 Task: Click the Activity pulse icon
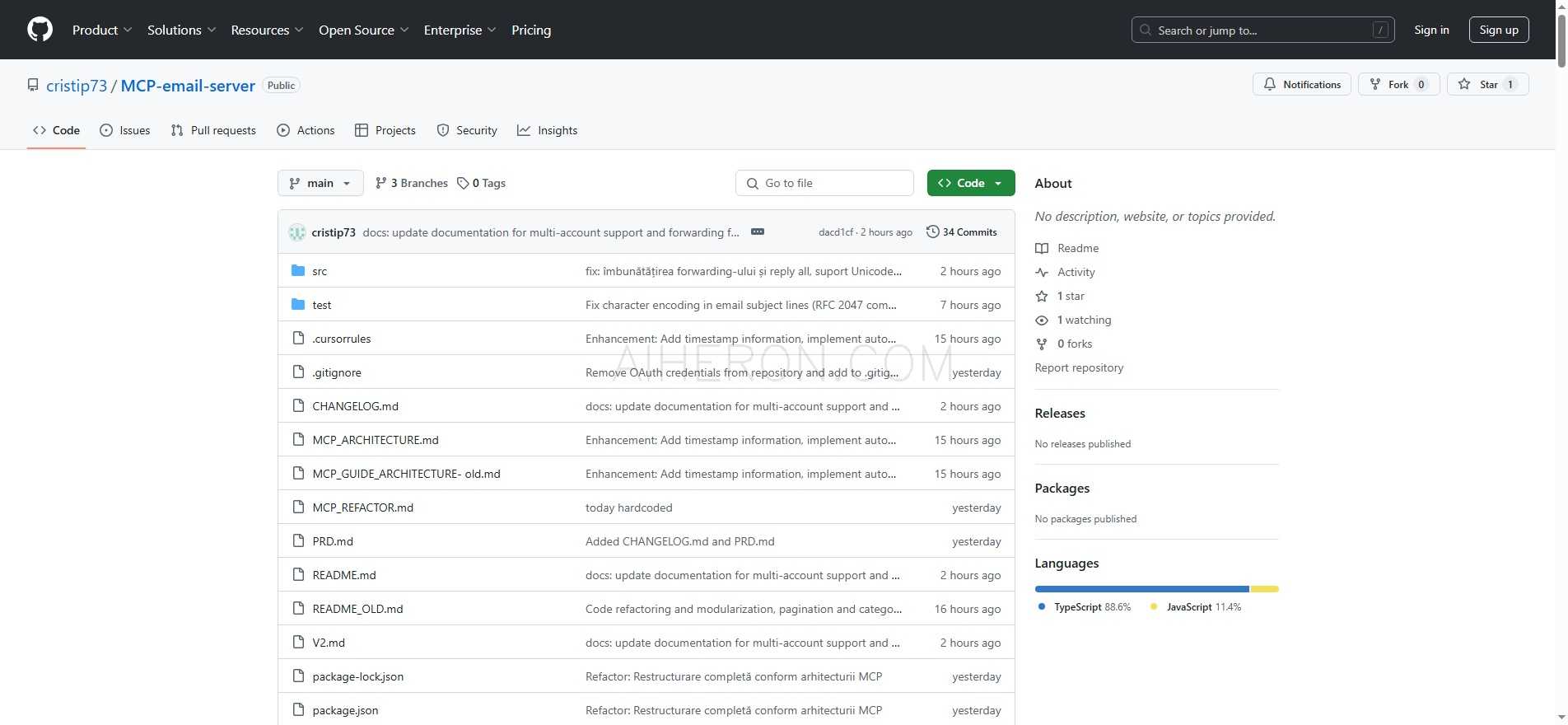(1042, 272)
